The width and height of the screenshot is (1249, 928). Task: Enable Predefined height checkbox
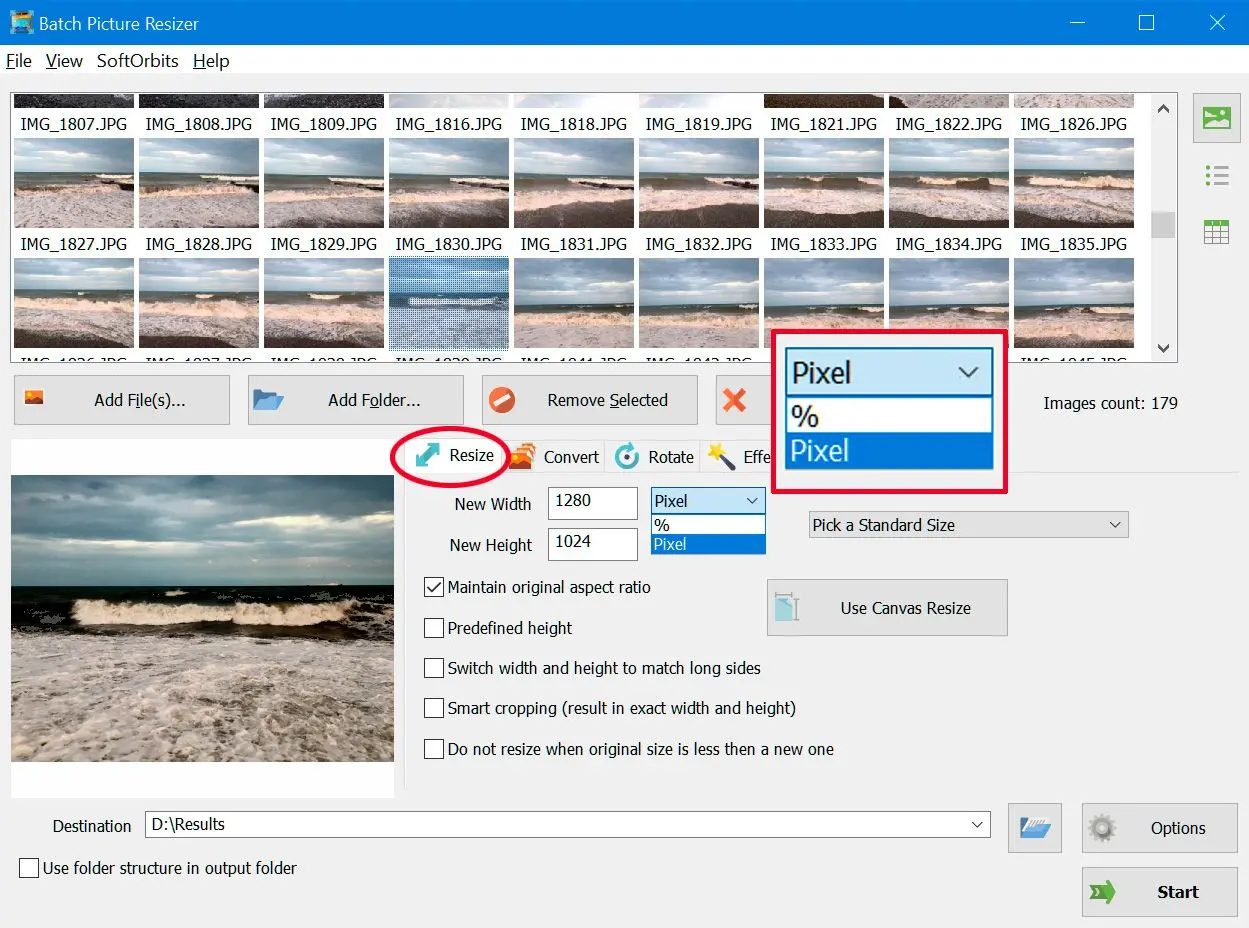pyautogui.click(x=434, y=628)
